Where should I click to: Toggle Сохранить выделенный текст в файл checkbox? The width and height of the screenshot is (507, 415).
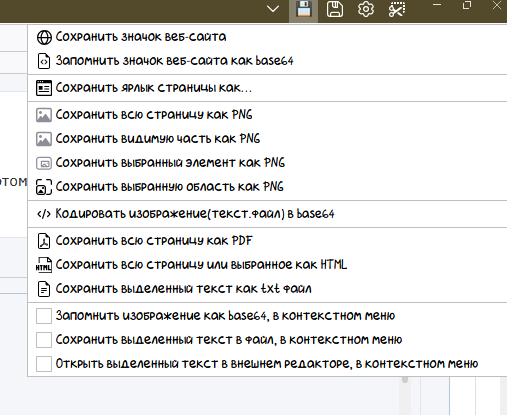click(x=44, y=340)
